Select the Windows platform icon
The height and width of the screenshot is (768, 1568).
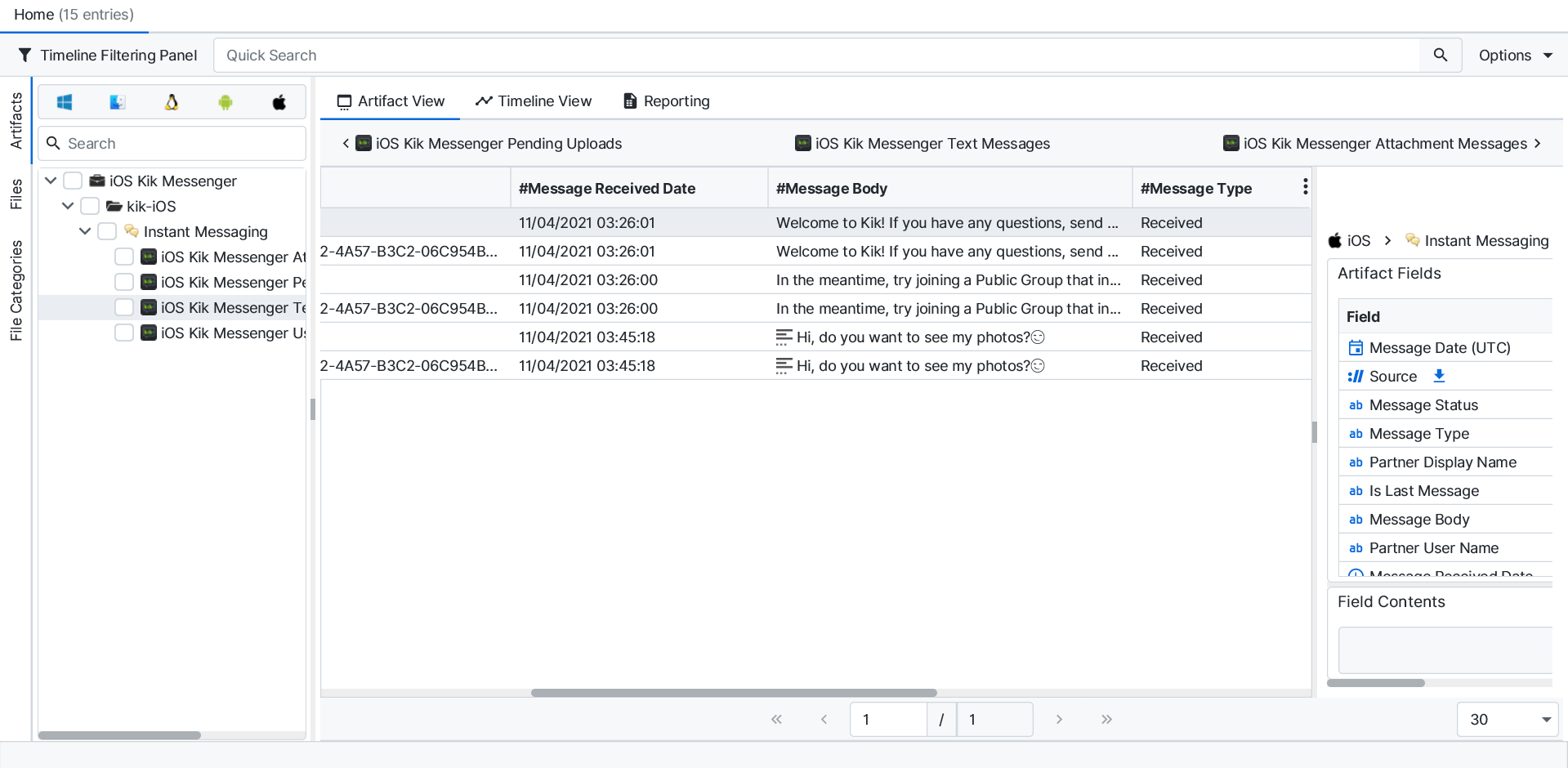point(65,102)
